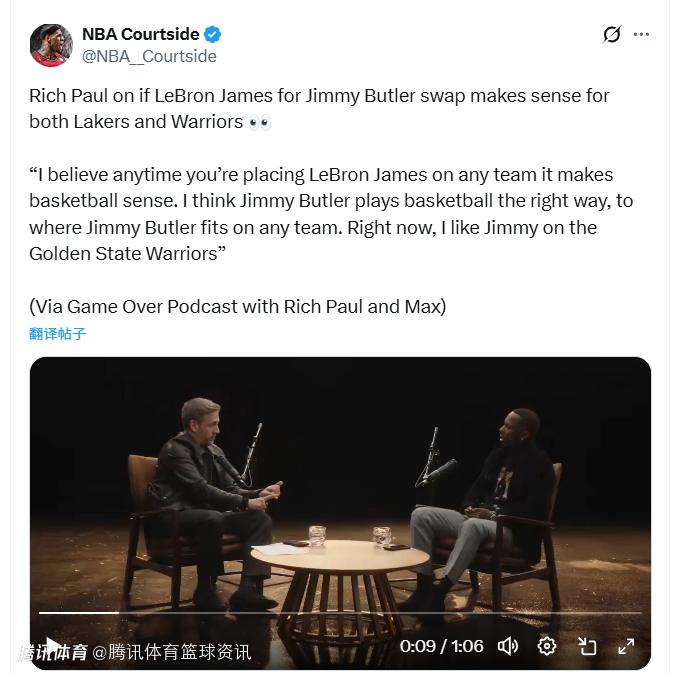
Task: Open video settings via the gear icon
Action: click(x=547, y=646)
